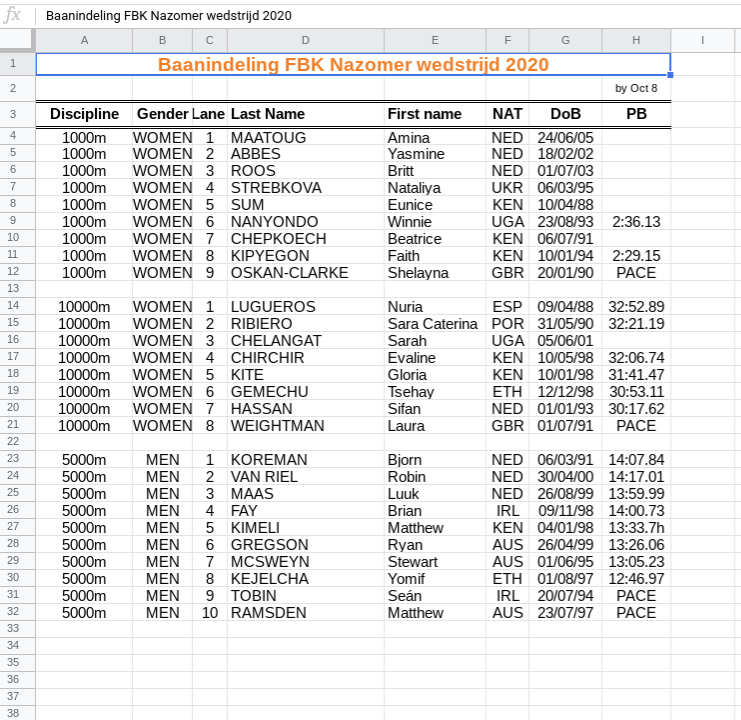Screen dimensions: 741x720
Task: Select the VAN RIEL cell
Action: (x=306, y=477)
